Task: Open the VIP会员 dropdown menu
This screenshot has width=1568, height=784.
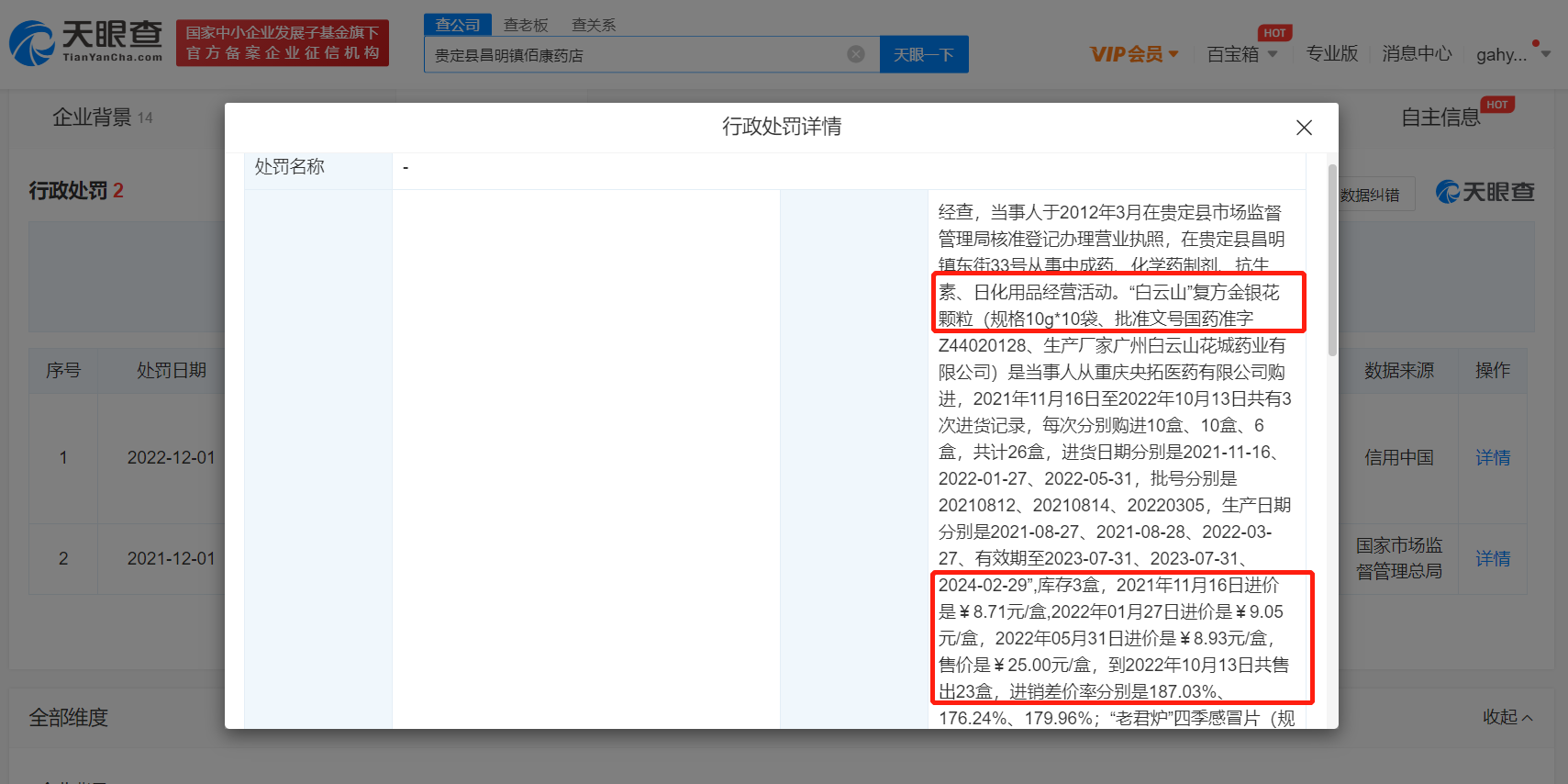Action: 1134,54
